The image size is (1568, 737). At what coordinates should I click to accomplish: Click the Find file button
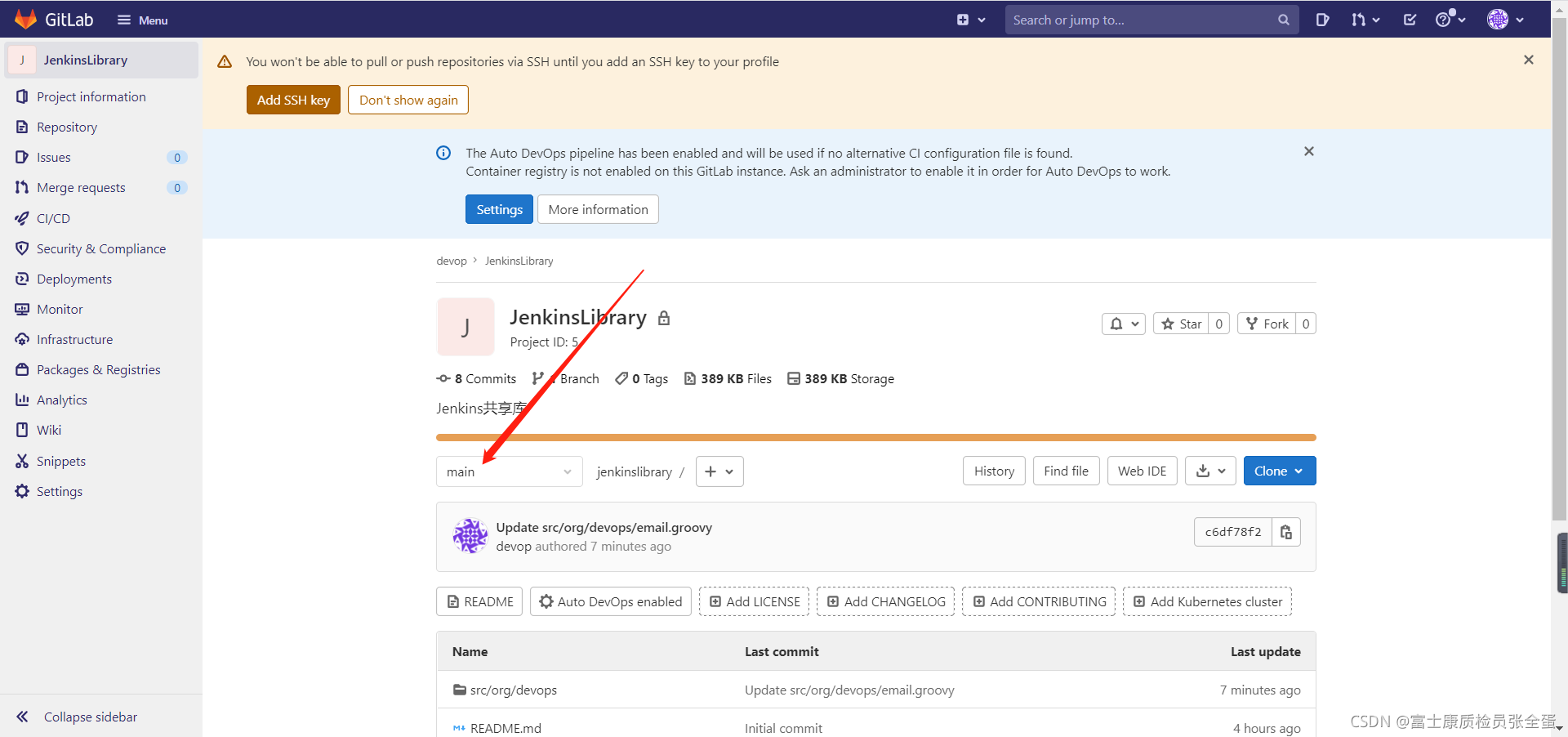coord(1066,471)
